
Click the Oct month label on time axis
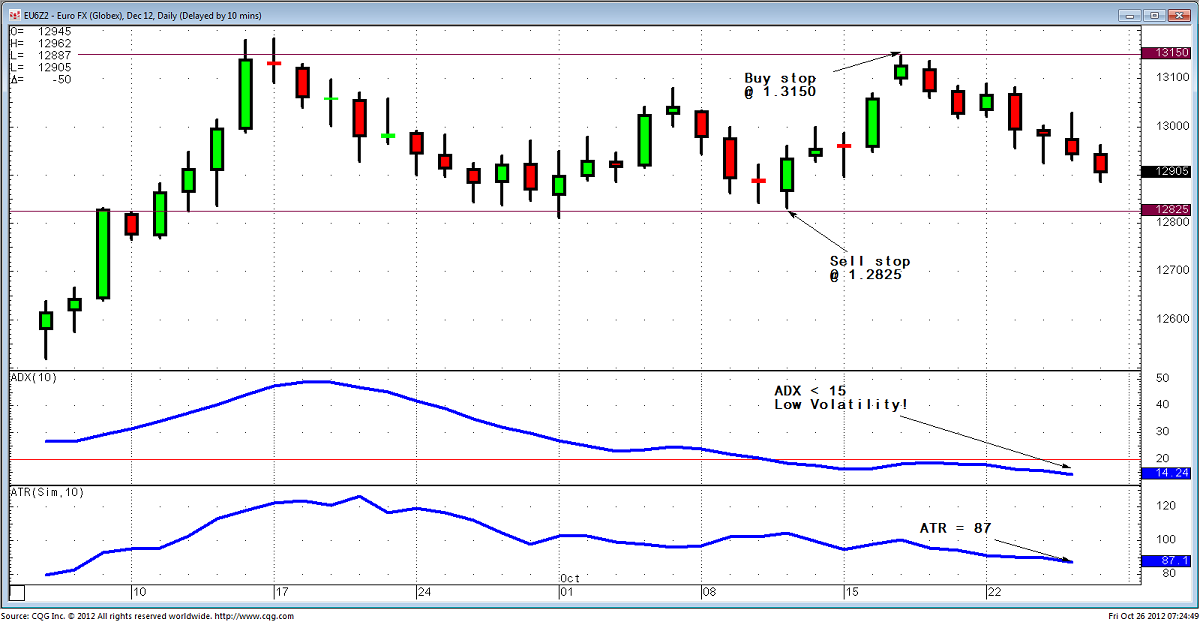click(570, 579)
